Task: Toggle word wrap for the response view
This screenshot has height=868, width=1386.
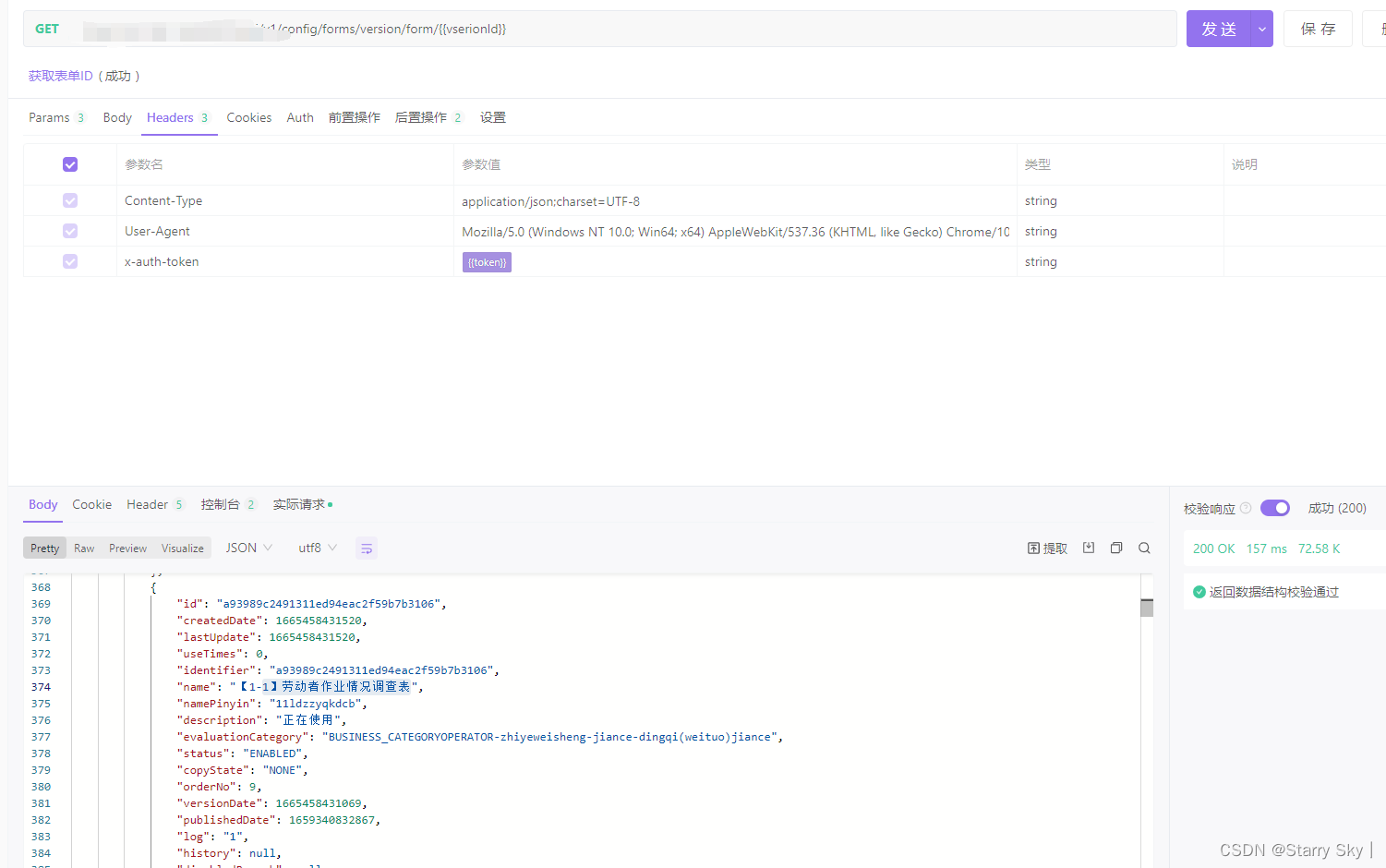Action: coord(367,548)
